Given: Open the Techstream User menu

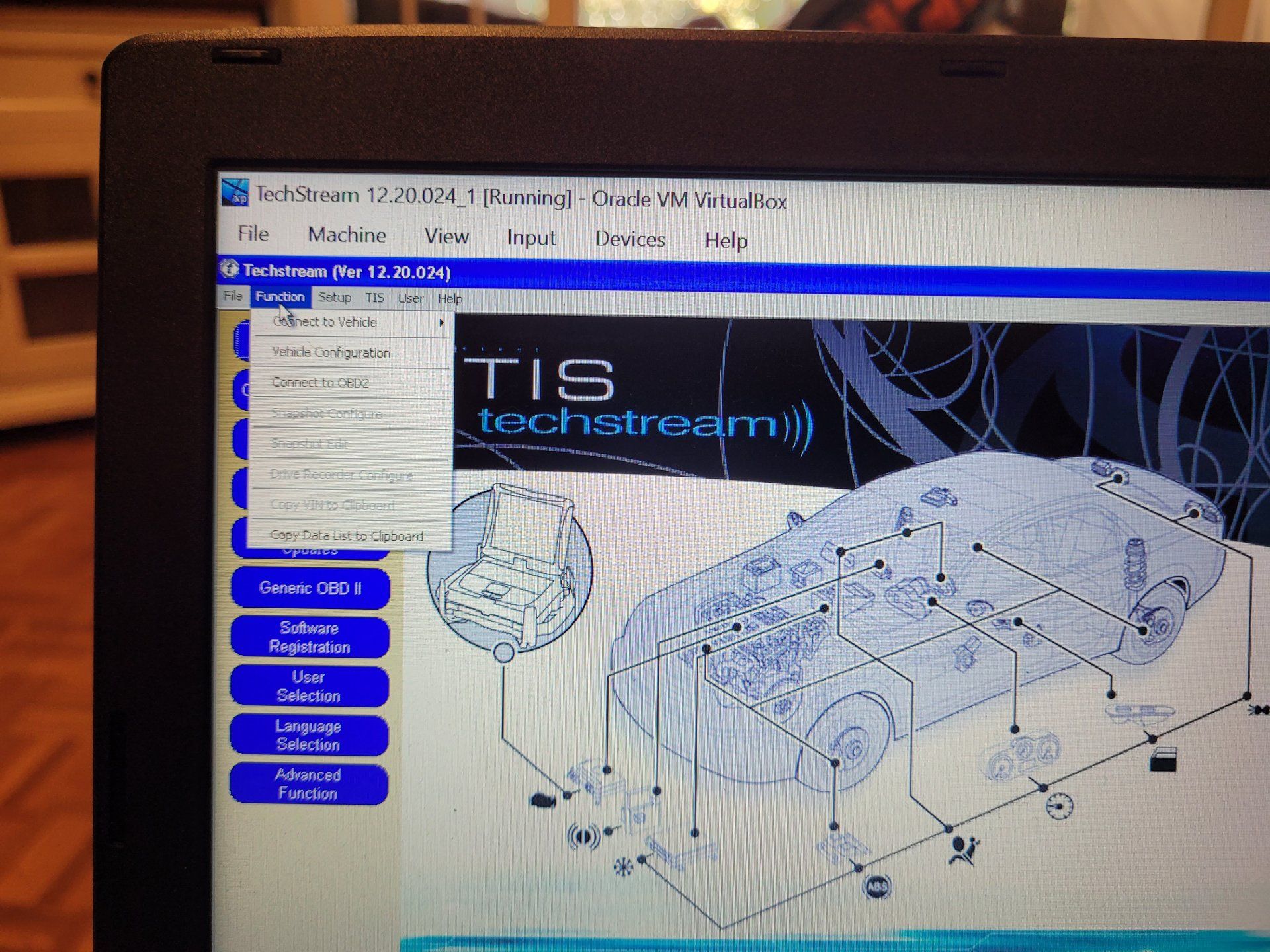Looking at the screenshot, I should tap(410, 299).
